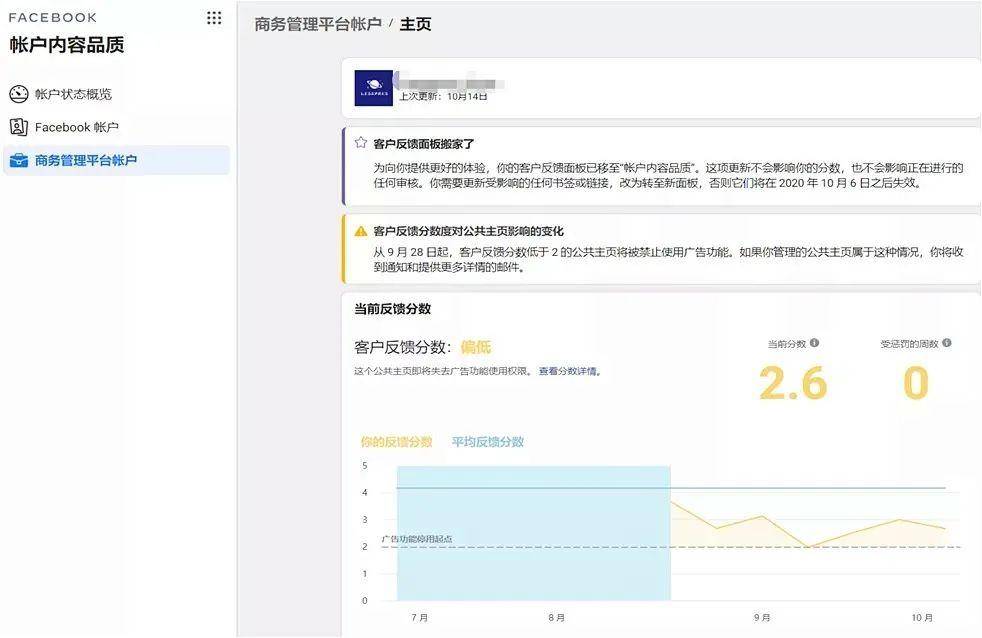The height and width of the screenshot is (638, 982).
Task: Select Facebook 帐户 in the sidebar
Action: click(x=77, y=127)
